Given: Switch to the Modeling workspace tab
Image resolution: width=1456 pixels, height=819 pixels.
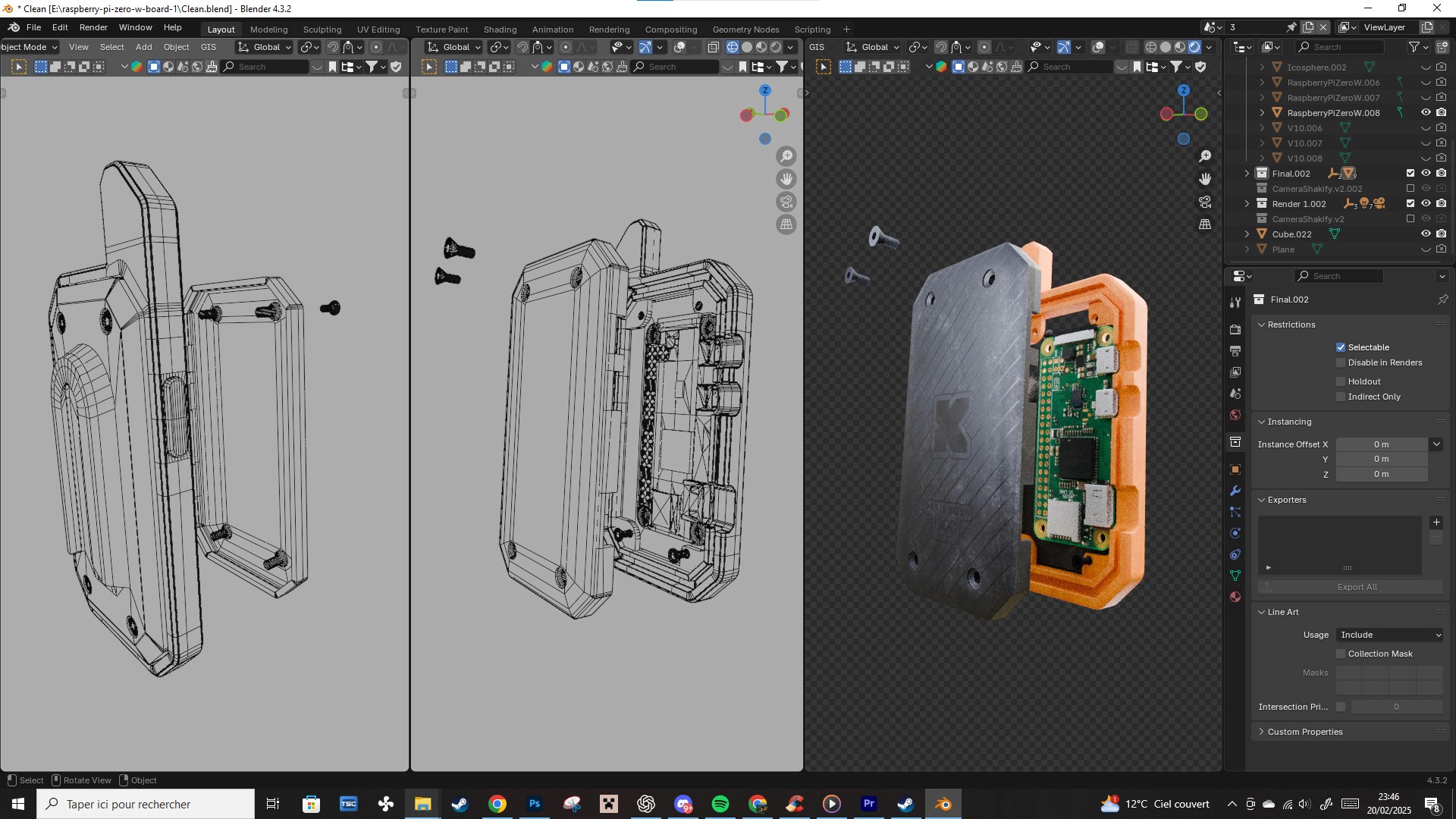Looking at the screenshot, I should pos(268,30).
